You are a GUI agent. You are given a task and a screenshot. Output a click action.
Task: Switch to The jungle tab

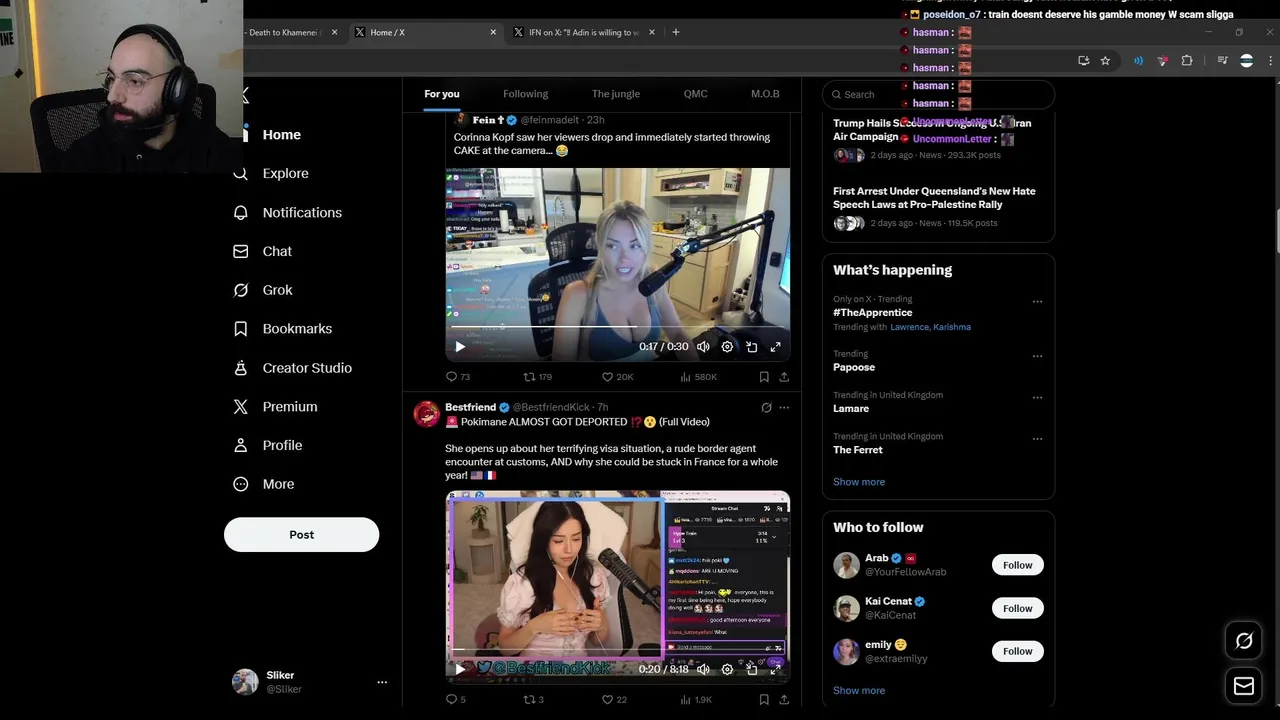click(616, 94)
